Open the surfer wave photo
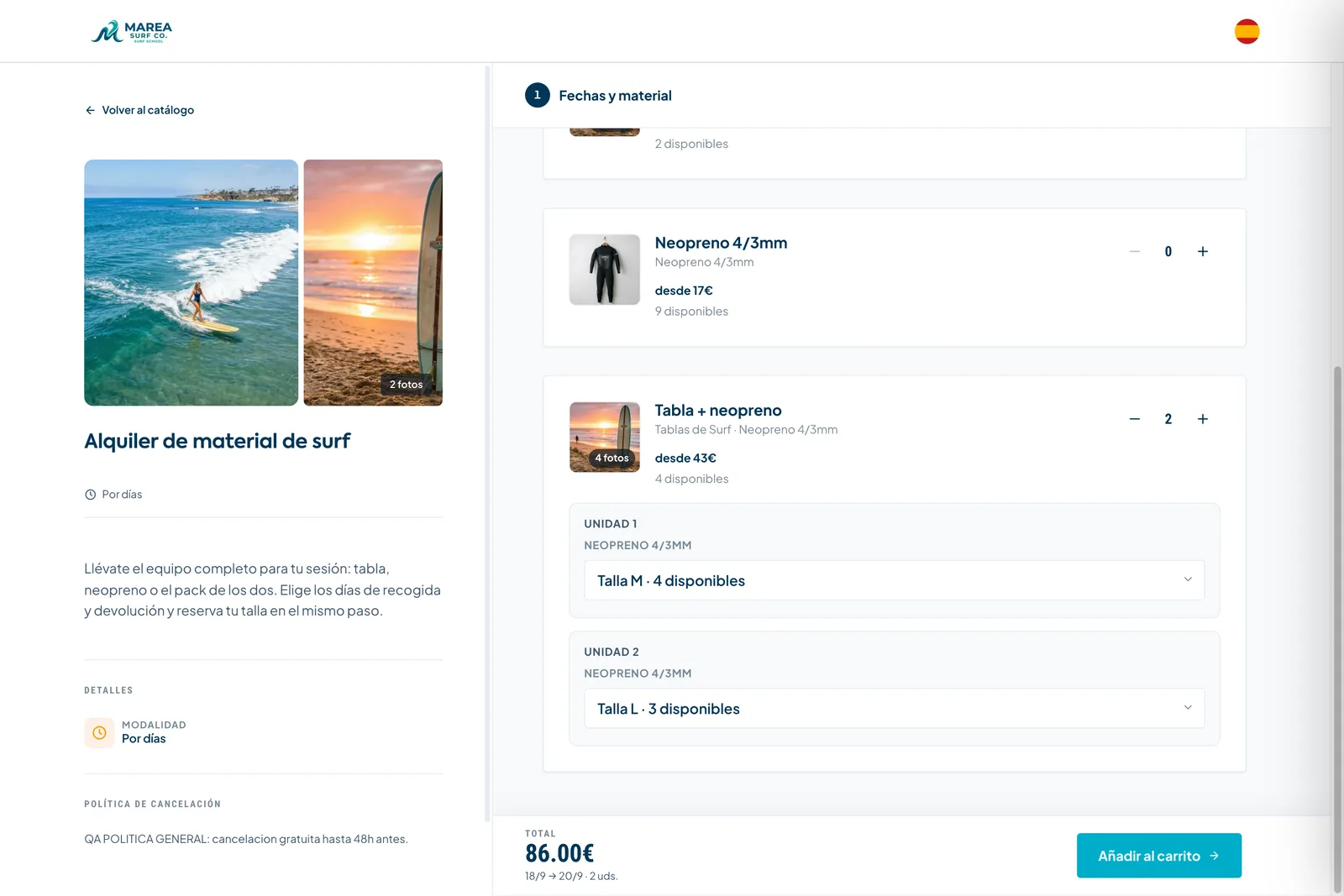 coord(191,283)
